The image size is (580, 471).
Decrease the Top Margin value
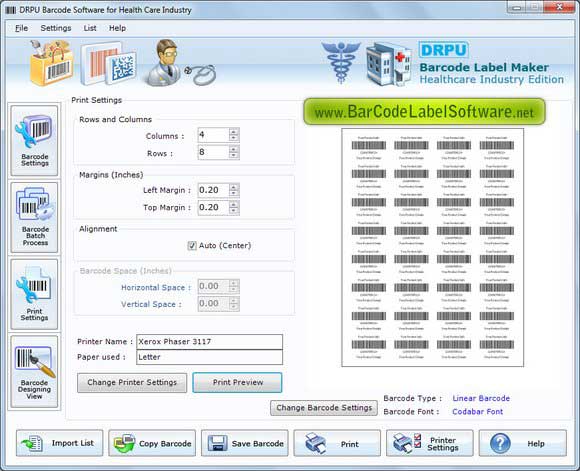[234, 211]
